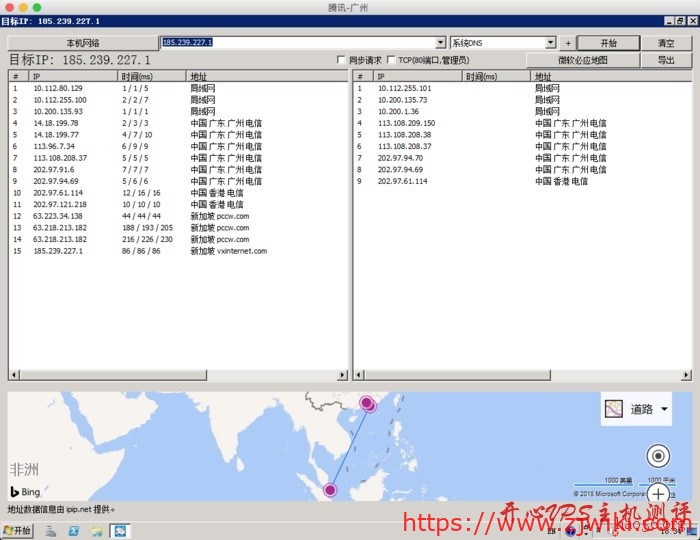
Task: Click the road map style thumbnail icon
Action: coord(614,409)
